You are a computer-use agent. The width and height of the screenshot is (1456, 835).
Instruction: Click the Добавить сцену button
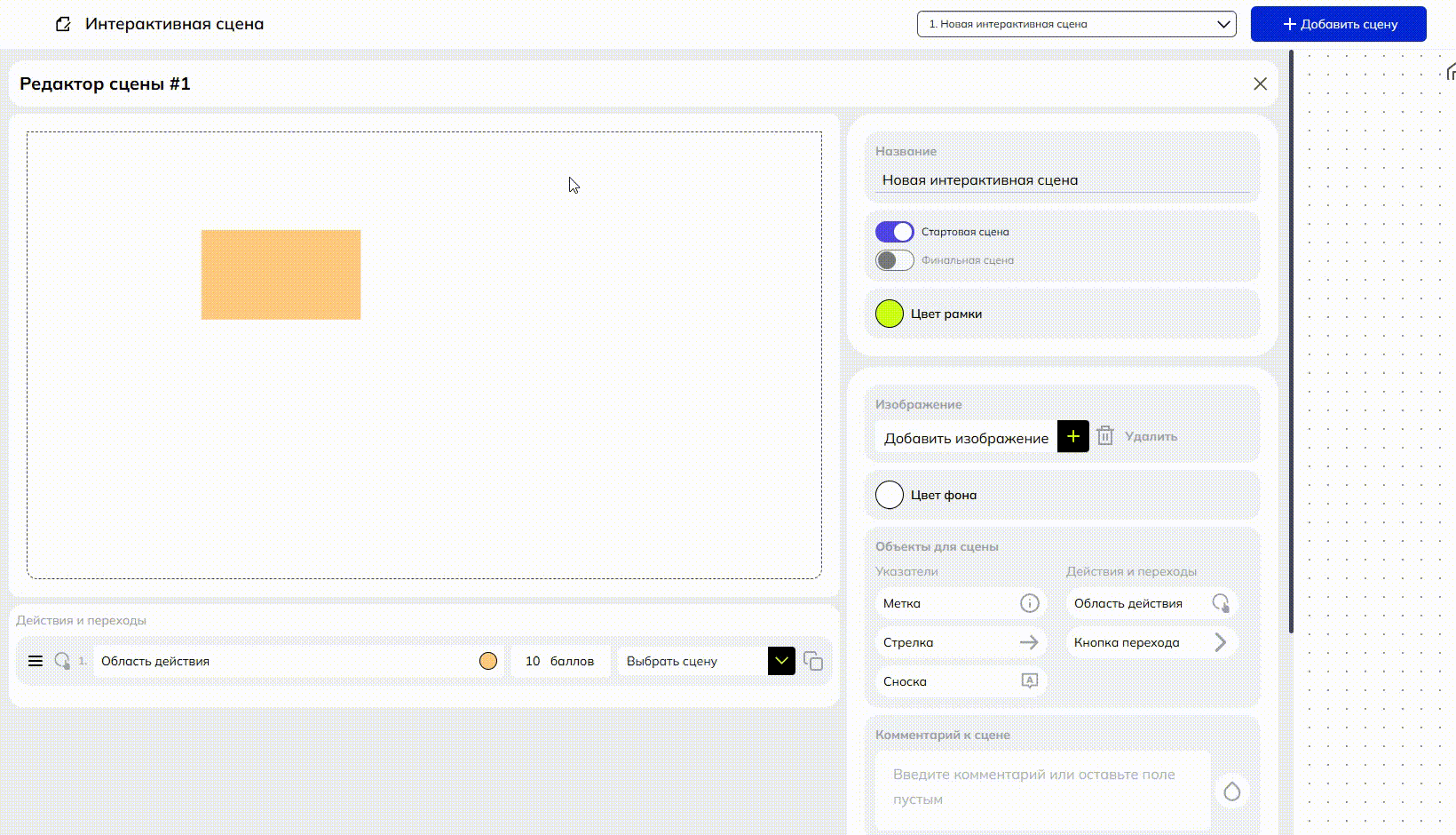1338,24
